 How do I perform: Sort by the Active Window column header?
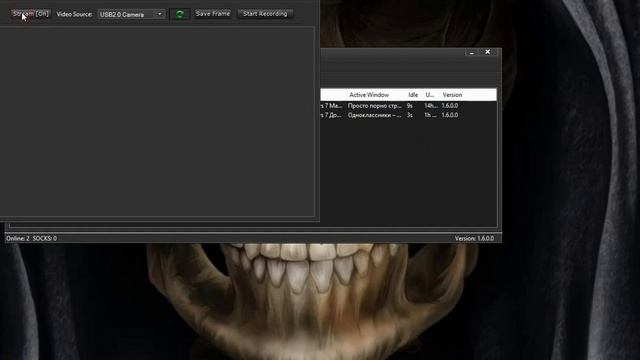[x=369, y=95]
